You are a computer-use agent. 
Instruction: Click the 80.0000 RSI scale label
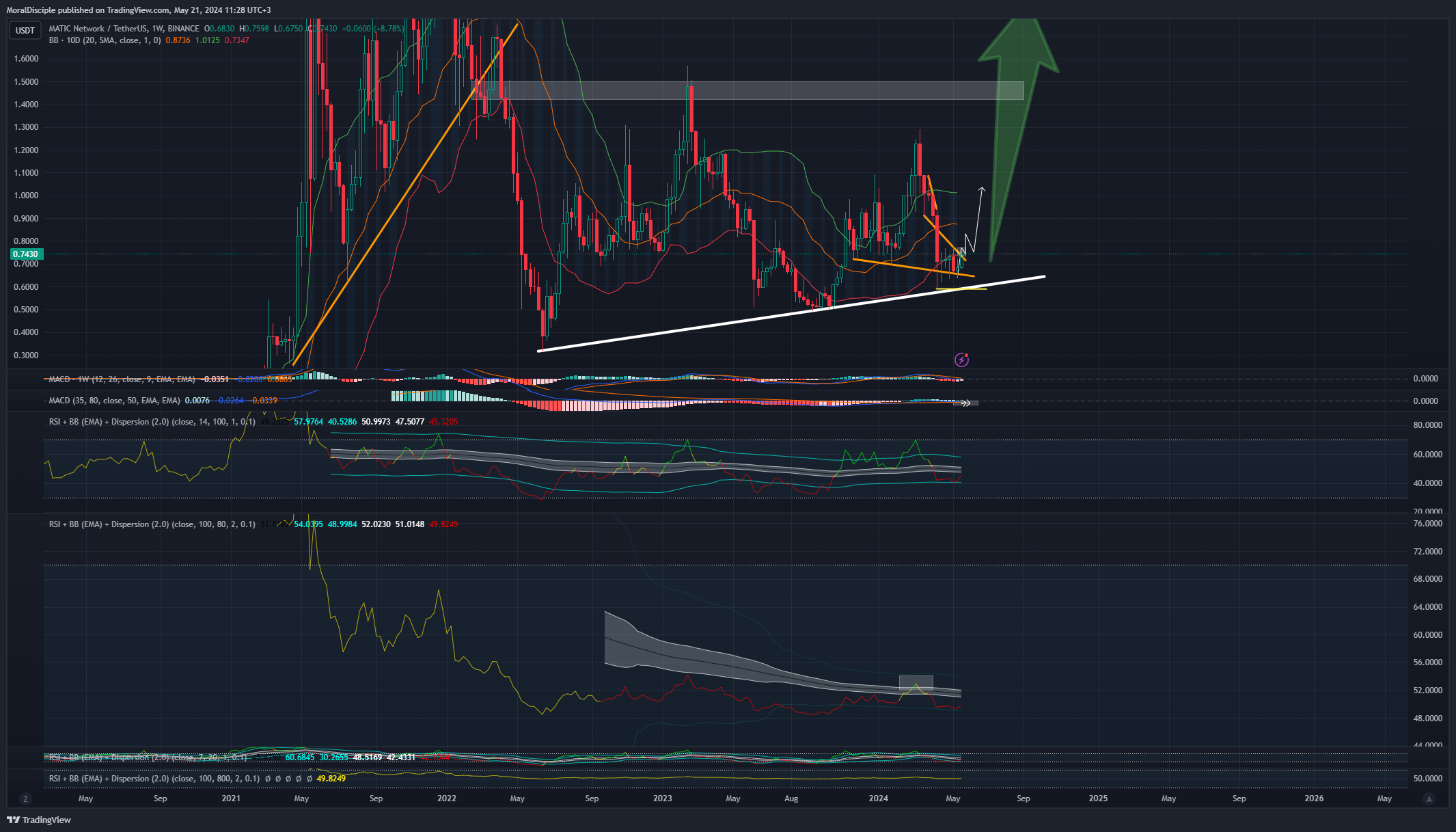1427,425
